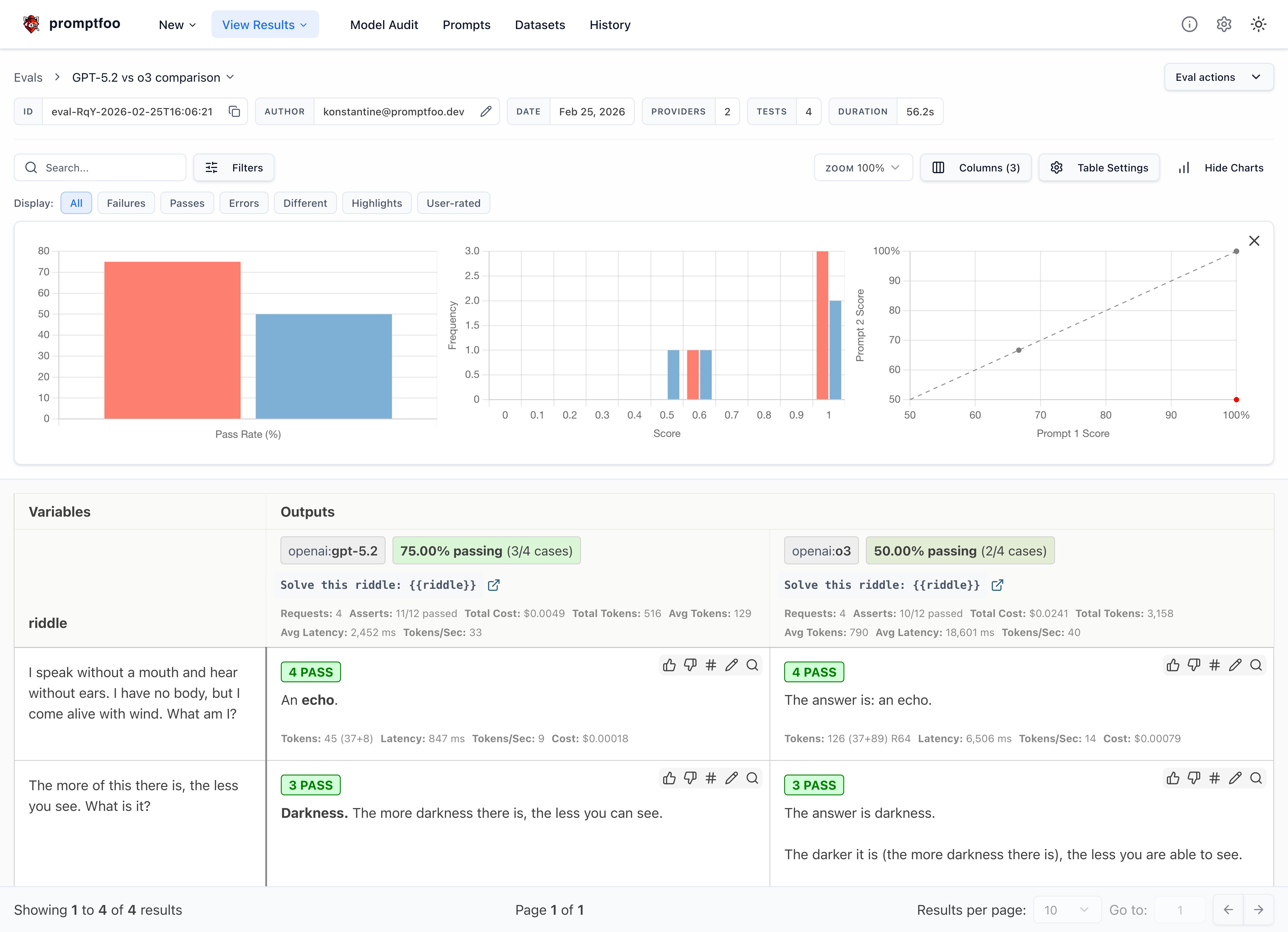Thumbs up the gpt-5.2 echo answer

[x=669, y=665]
